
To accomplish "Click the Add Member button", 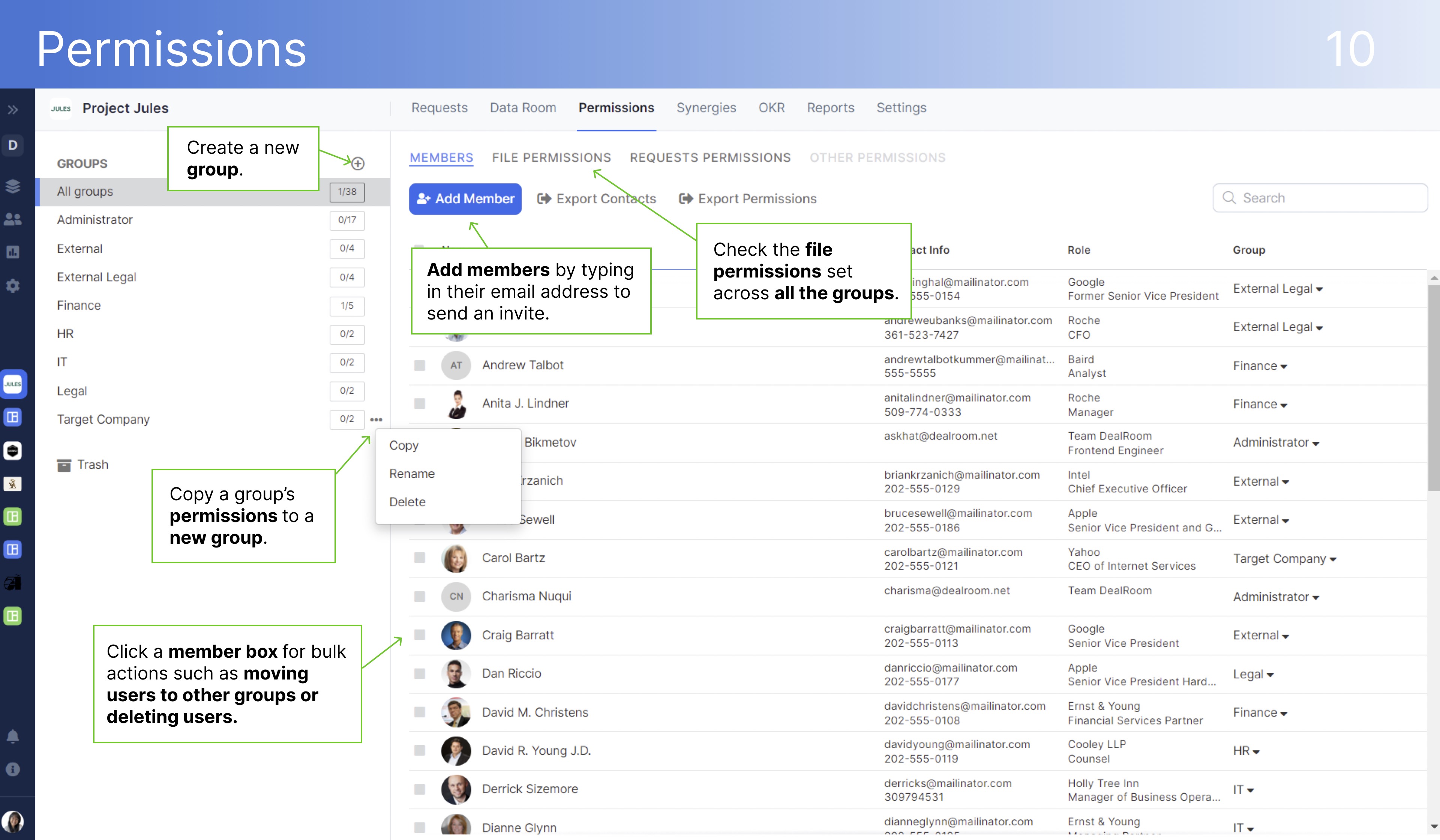I will click(465, 199).
